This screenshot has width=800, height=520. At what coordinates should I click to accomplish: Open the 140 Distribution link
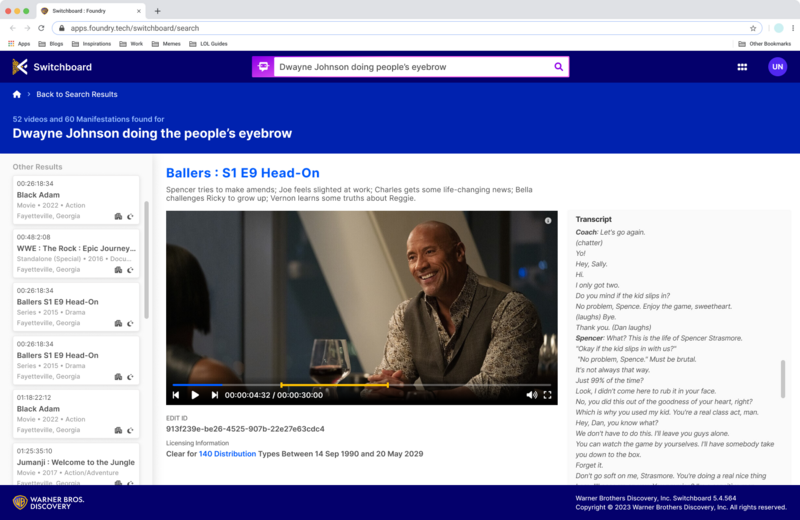pos(227,454)
